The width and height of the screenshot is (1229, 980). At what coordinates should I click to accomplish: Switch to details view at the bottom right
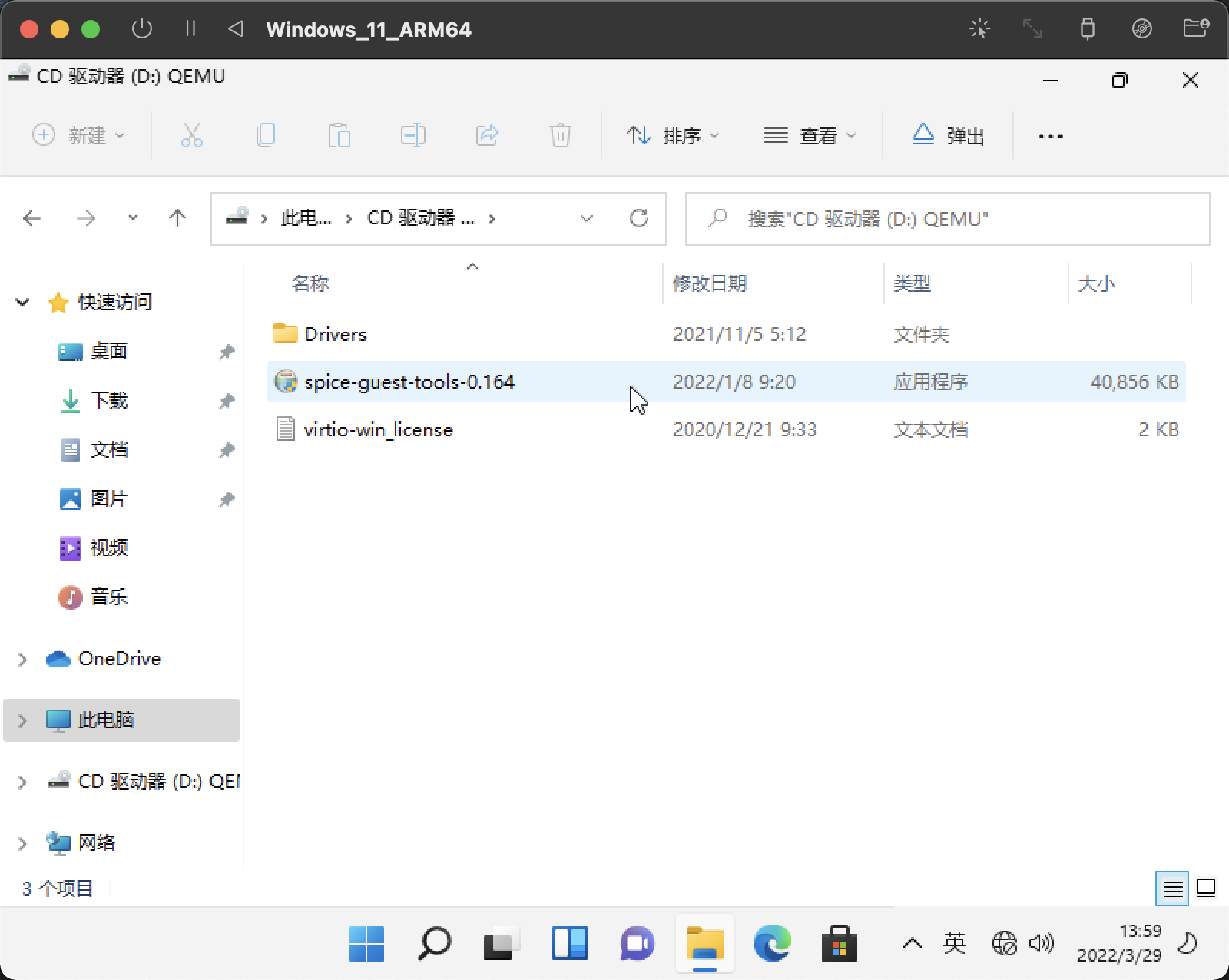[x=1173, y=889]
